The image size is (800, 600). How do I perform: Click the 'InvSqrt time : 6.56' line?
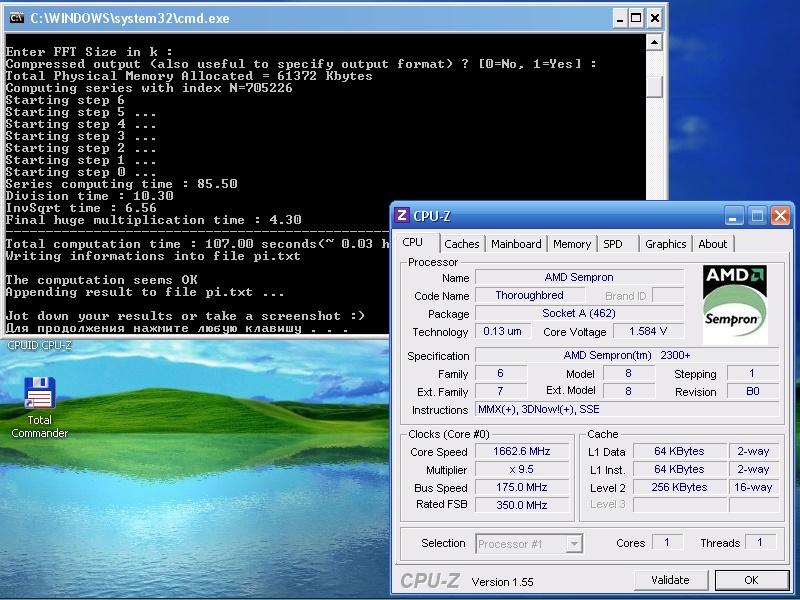coord(81,208)
